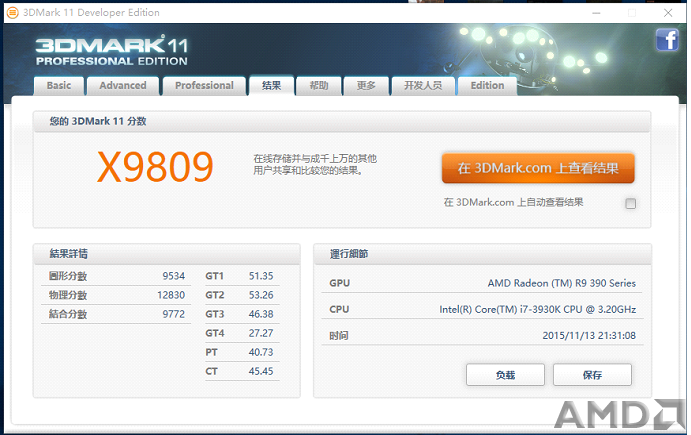Image resolution: width=691 pixels, height=435 pixels.
Task: Click the CT value 45.45
Action: point(261,371)
